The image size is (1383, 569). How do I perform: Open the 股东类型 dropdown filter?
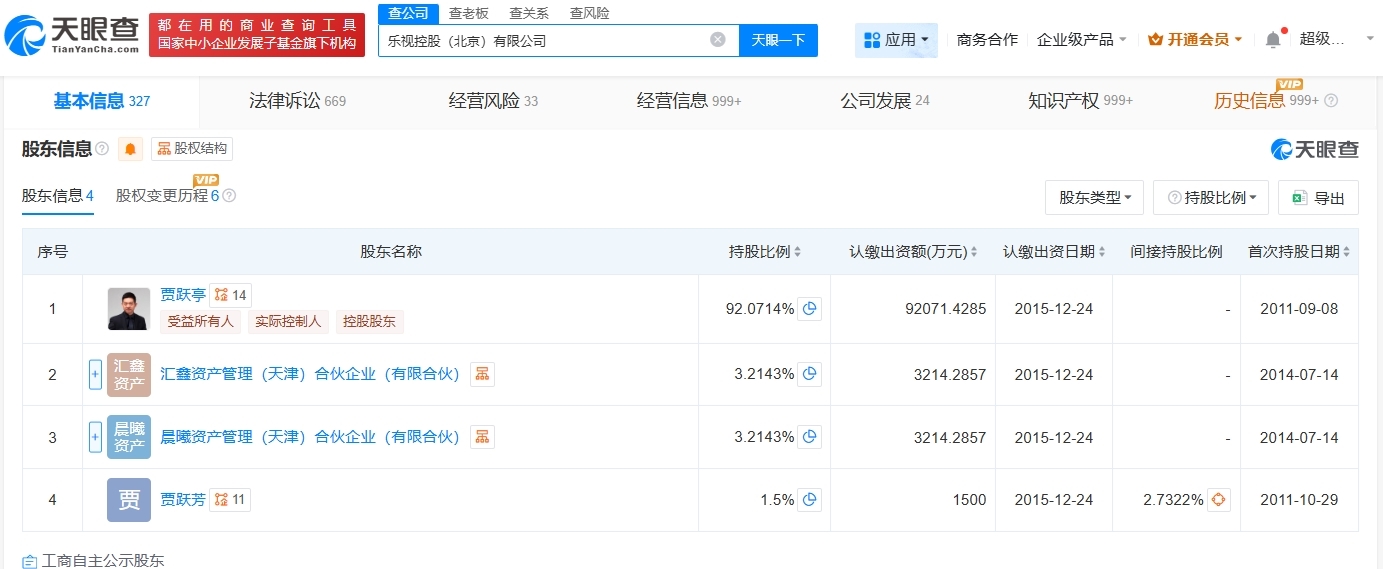click(x=1094, y=198)
